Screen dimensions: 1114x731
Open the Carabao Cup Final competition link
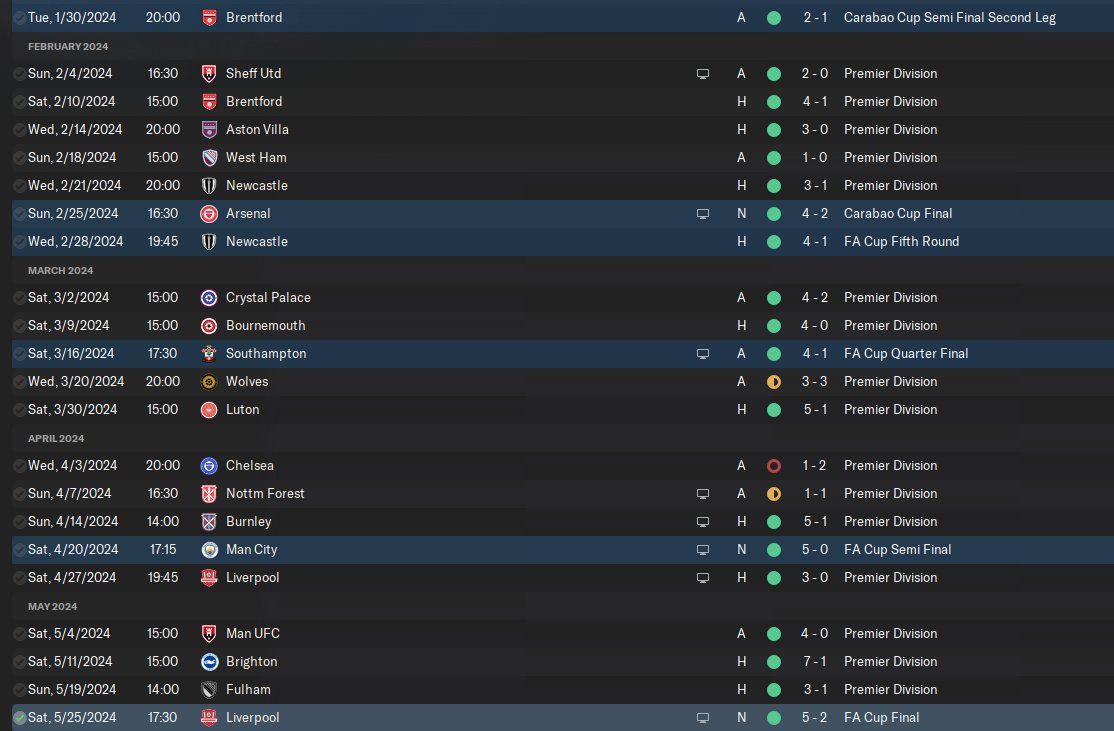pos(898,214)
